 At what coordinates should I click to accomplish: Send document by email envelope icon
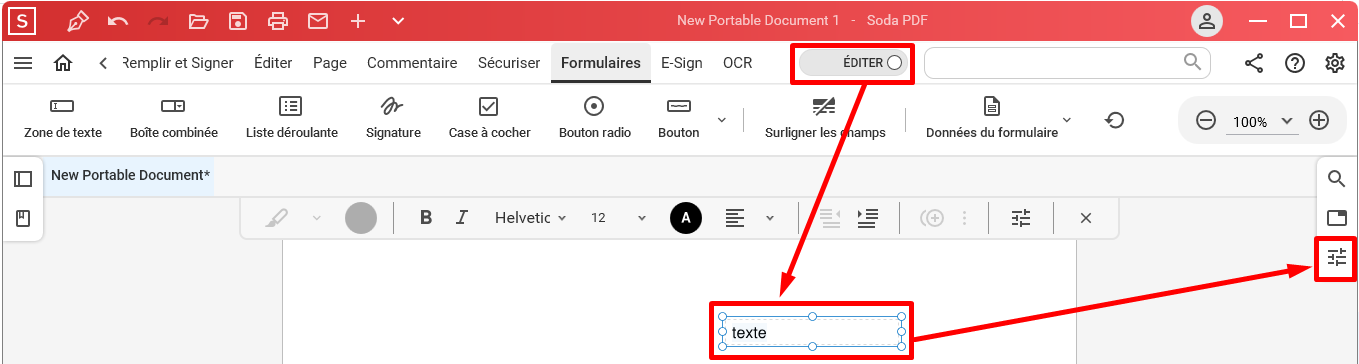point(318,21)
